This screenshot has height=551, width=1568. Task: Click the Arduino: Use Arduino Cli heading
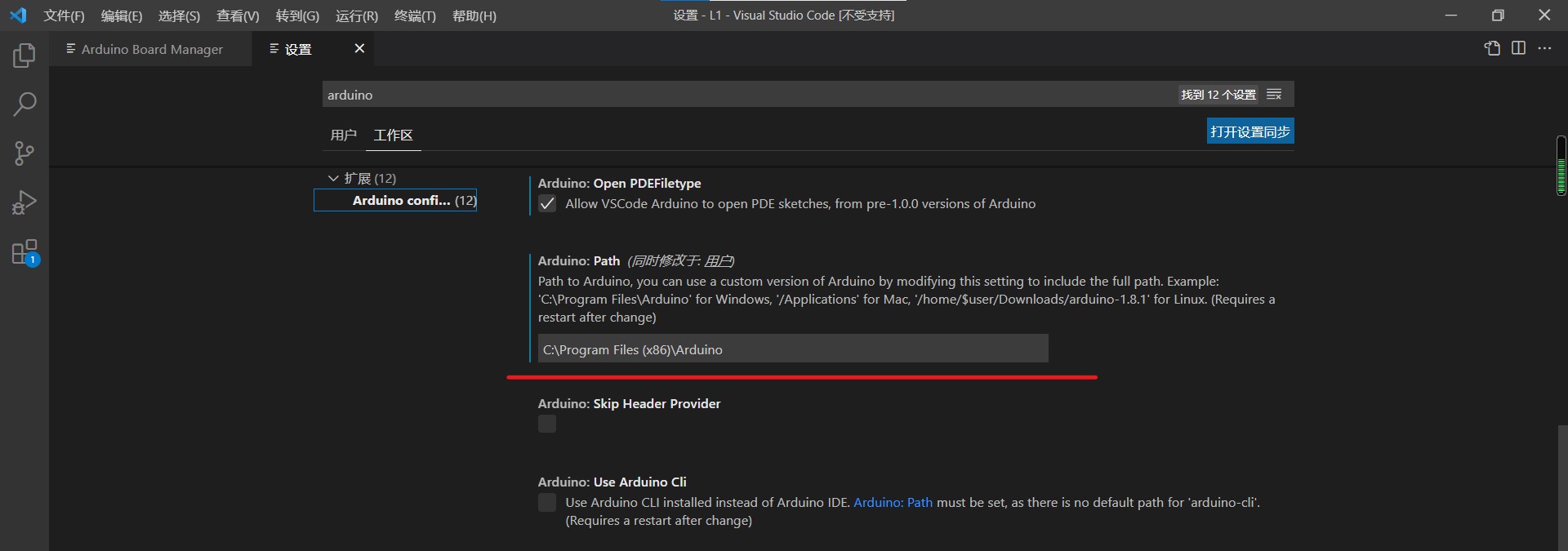pos(612,482)
